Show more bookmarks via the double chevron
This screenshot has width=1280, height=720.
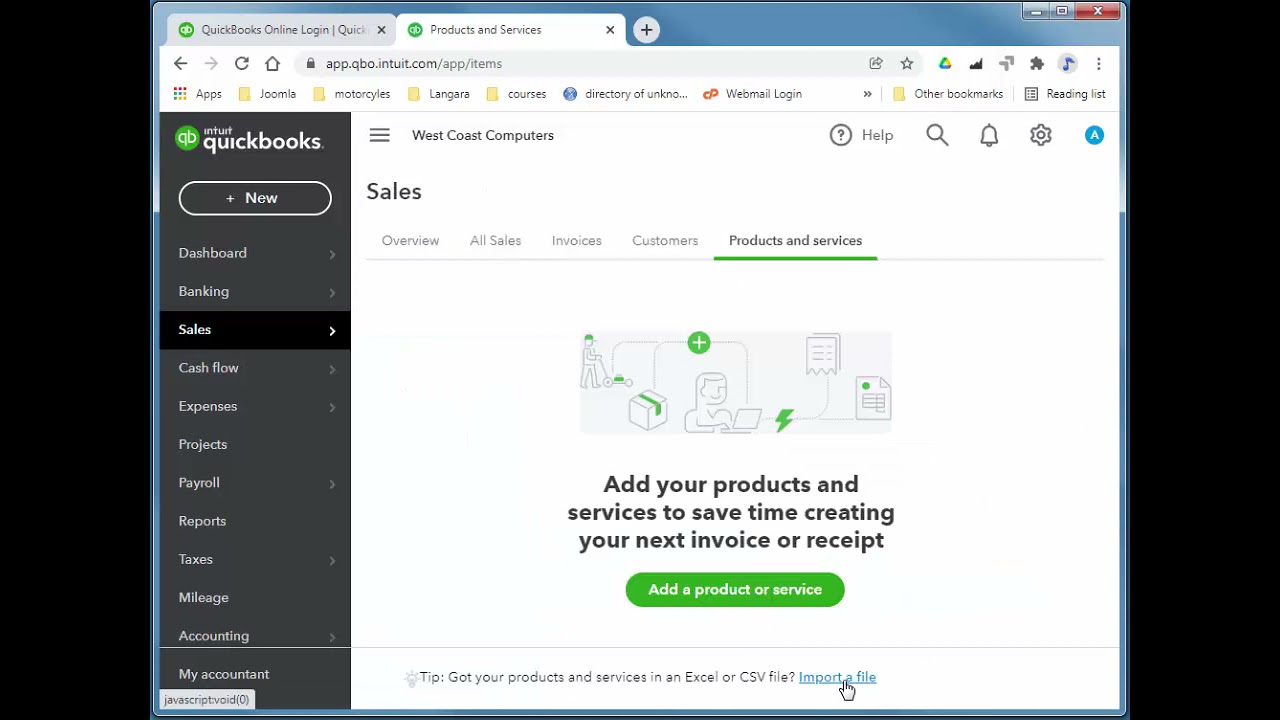click(x=867, y=94)
